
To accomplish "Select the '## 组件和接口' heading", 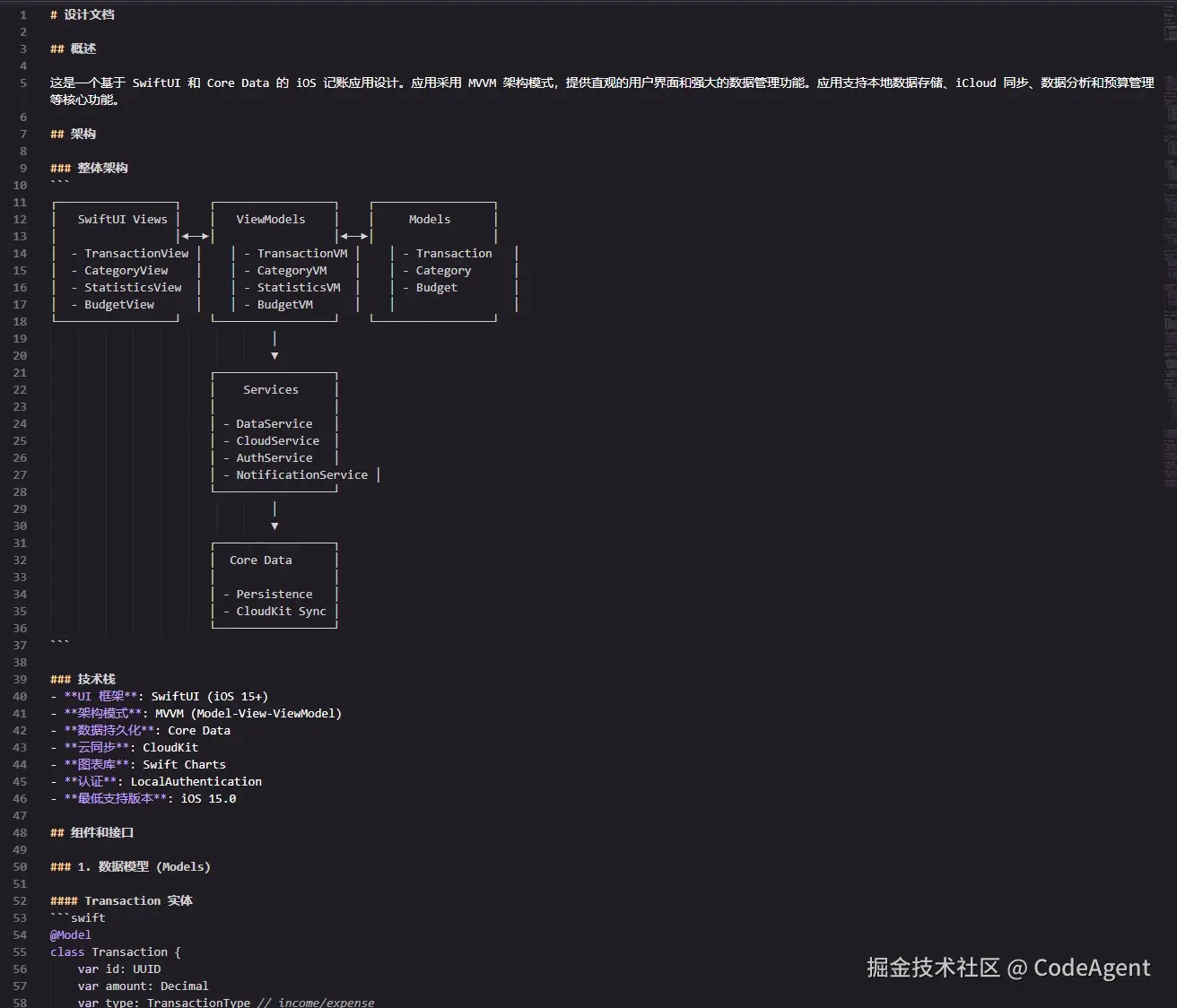I will click(92, 832).
